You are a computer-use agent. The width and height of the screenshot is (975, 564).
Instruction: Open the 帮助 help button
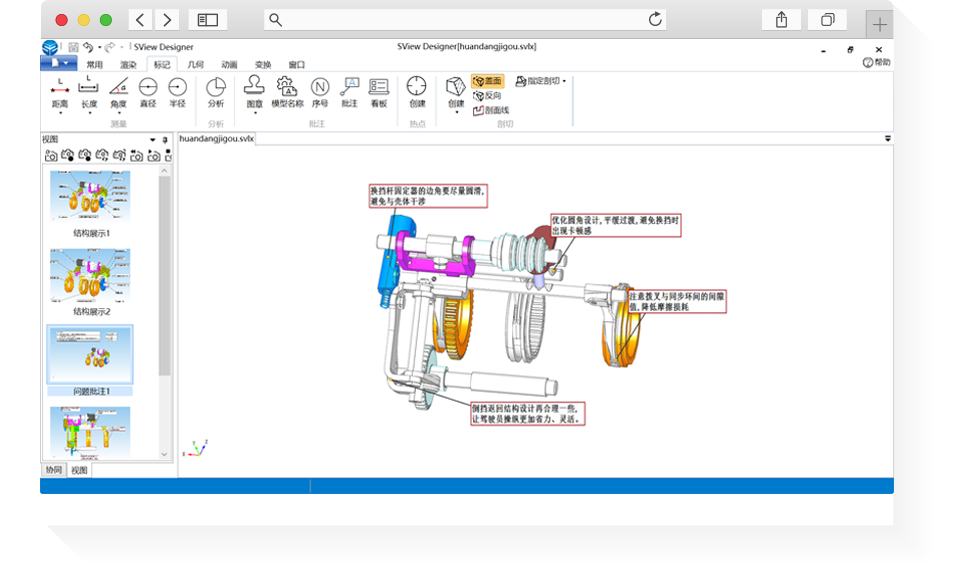pyautogui.click(x=877, y=62)
